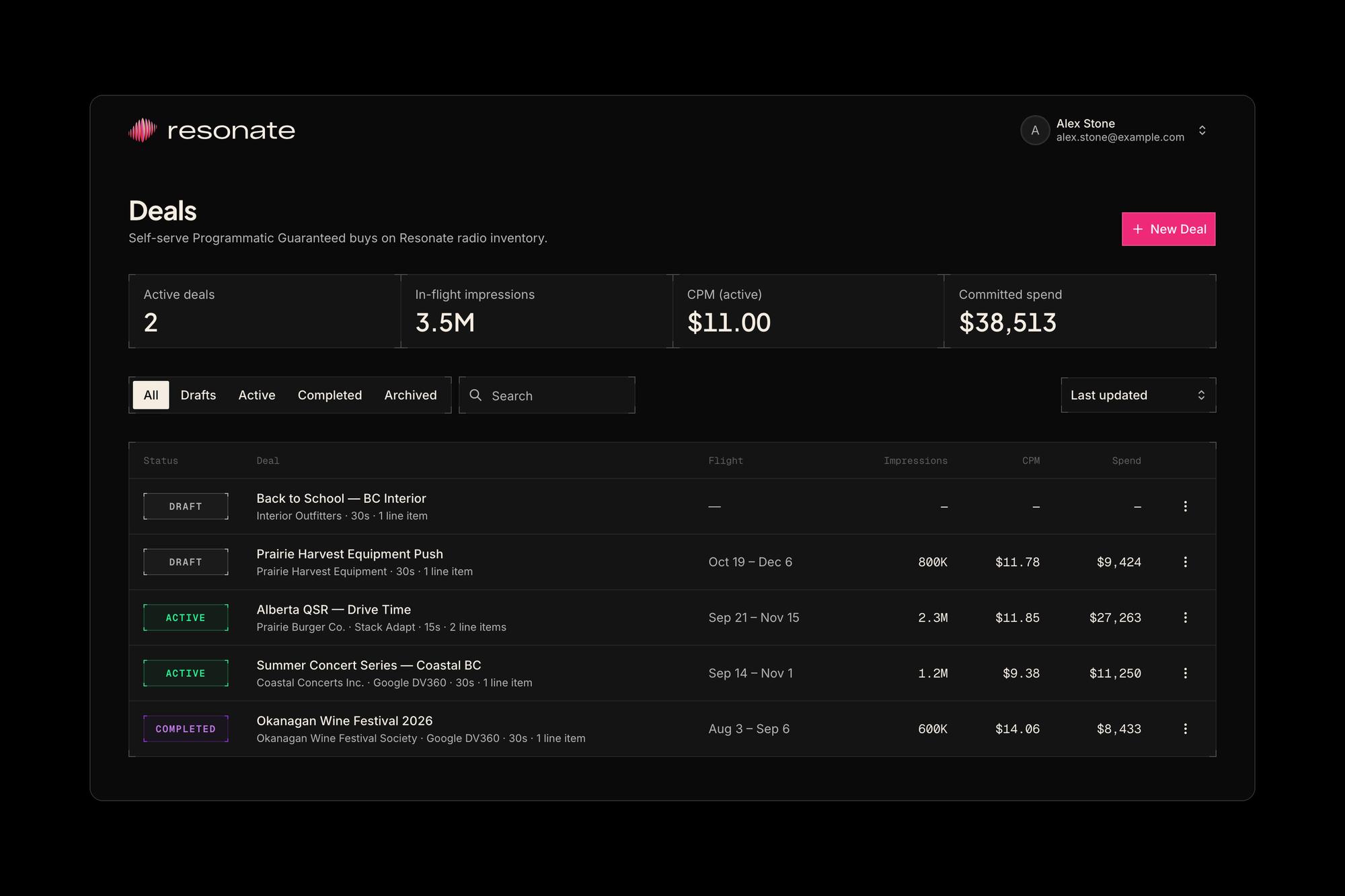Create a New Deal
Screen dimensions: 1345x896
click(1168, 229)
